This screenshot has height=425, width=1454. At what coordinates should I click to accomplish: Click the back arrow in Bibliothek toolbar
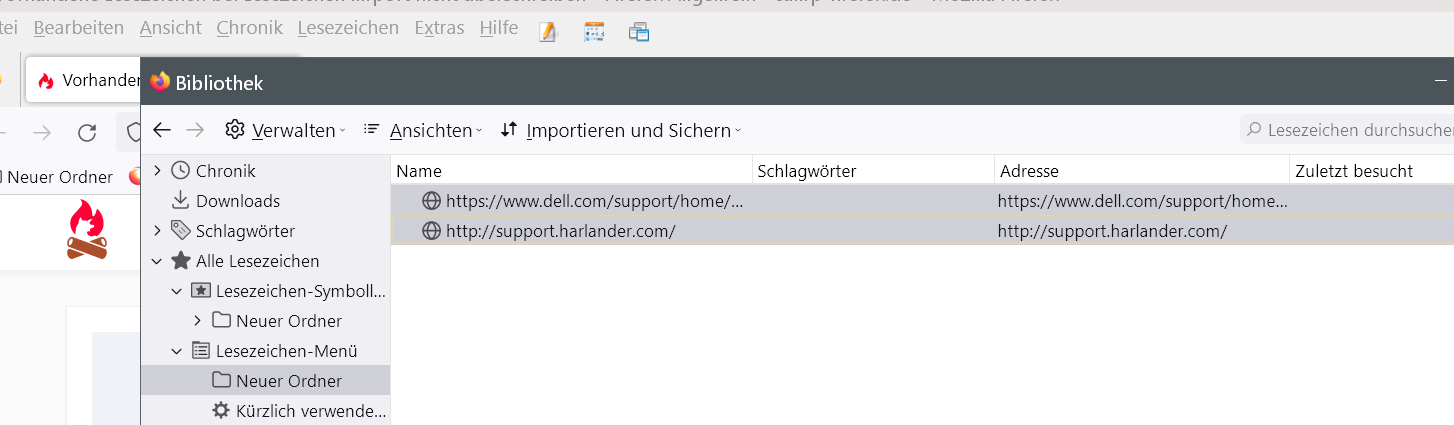(x=162, y=130)
